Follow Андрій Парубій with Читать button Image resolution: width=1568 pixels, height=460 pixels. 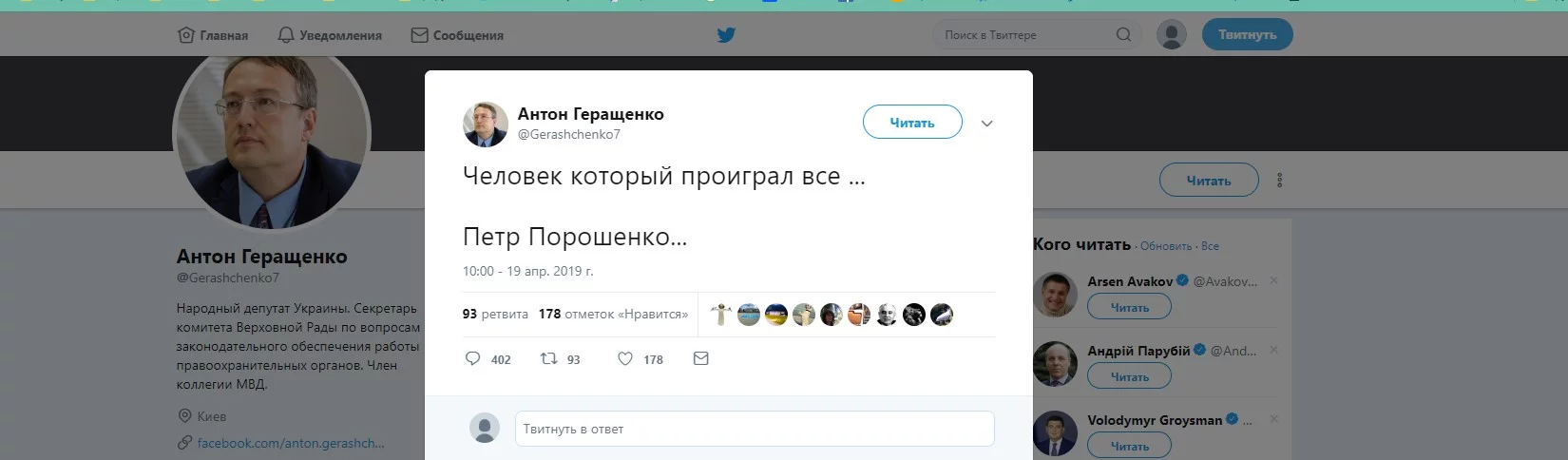click(x=1129, y=377)
